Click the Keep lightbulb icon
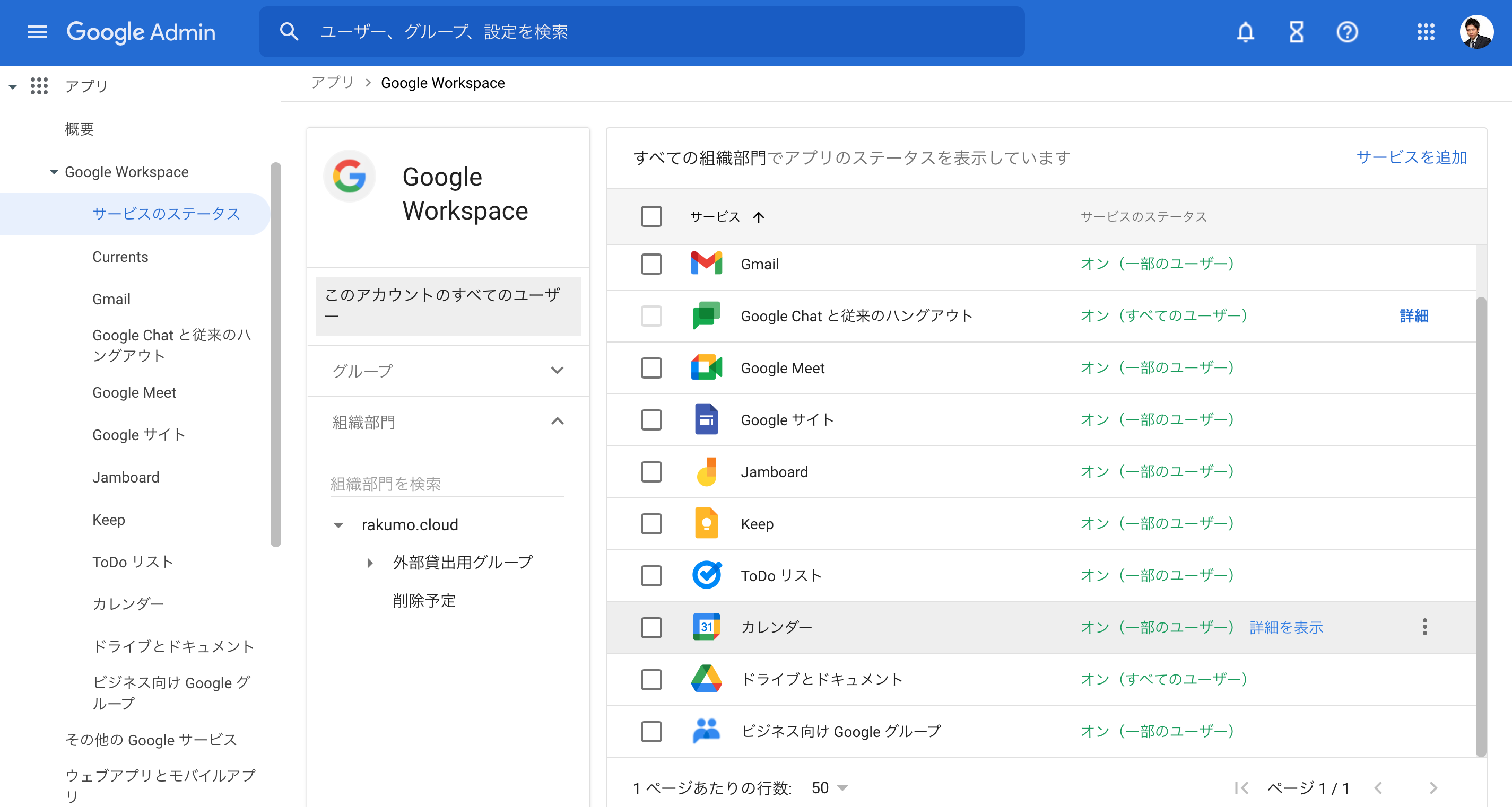1512x807 pixels. click(x=706, y=523)
